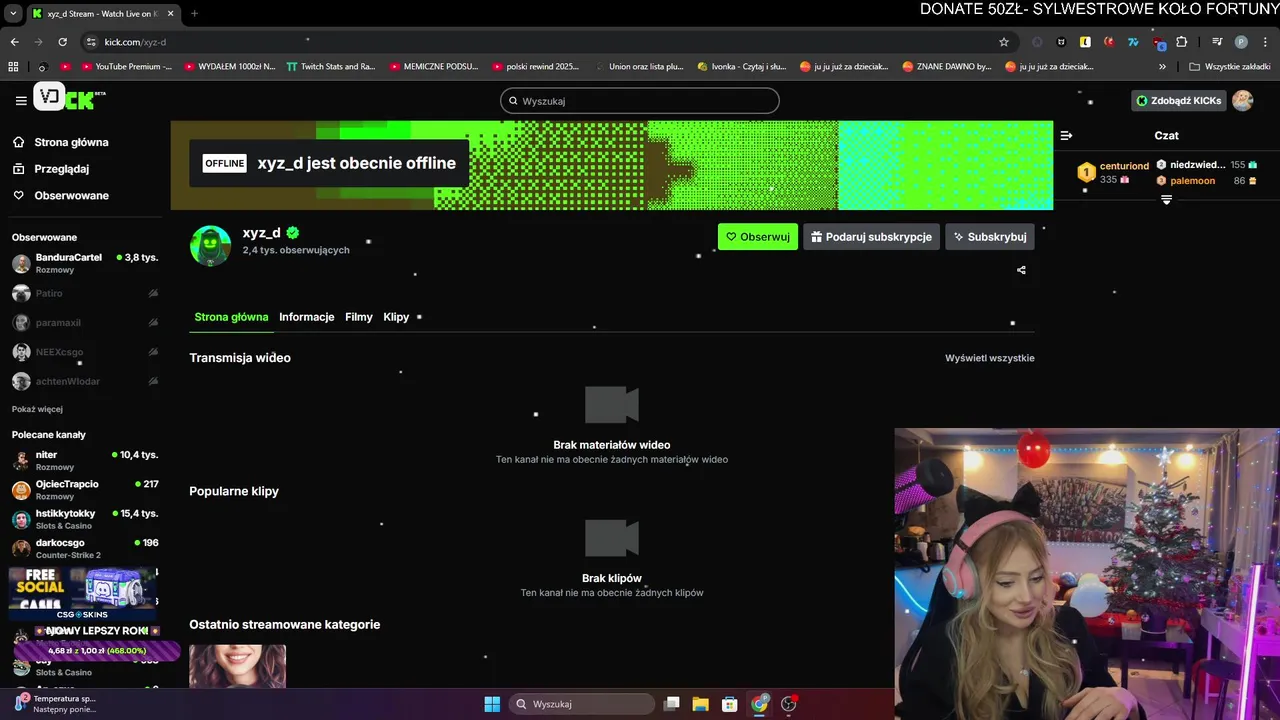The height and width of the screenshot is (720, 1280).
Task: Open OBS Studio from taskbar
Action: 789,704
